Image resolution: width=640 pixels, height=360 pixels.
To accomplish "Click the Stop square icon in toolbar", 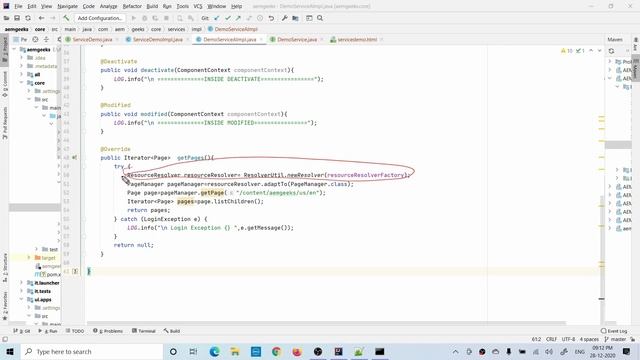I will coord(167,18).
